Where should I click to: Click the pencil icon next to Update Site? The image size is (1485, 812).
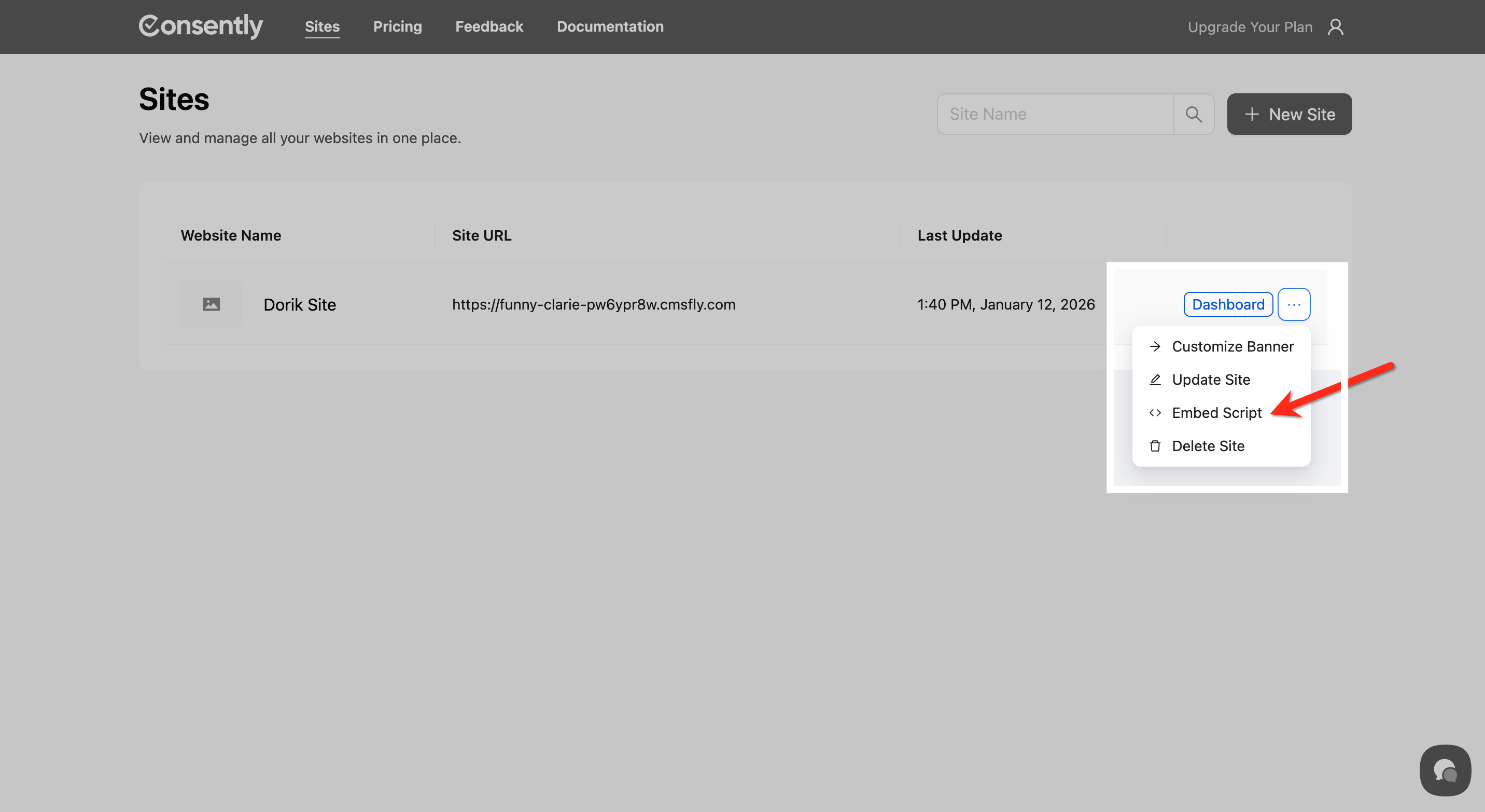click(x=1155, y=379)
